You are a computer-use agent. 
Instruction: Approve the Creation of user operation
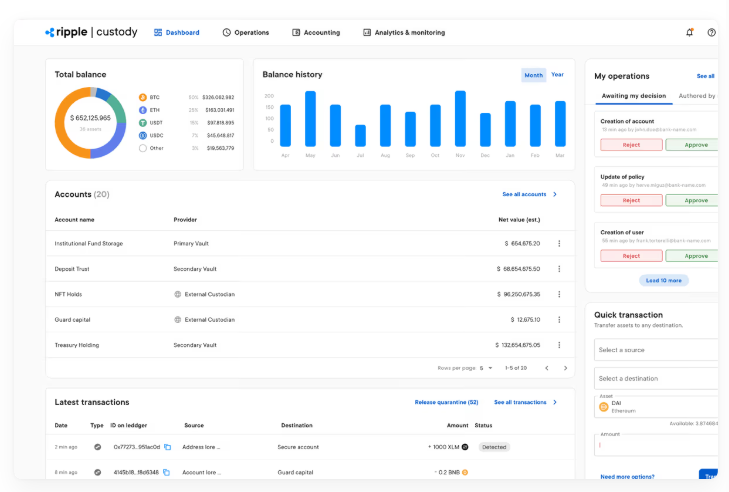pyautogui.click(x=692, y=256)
